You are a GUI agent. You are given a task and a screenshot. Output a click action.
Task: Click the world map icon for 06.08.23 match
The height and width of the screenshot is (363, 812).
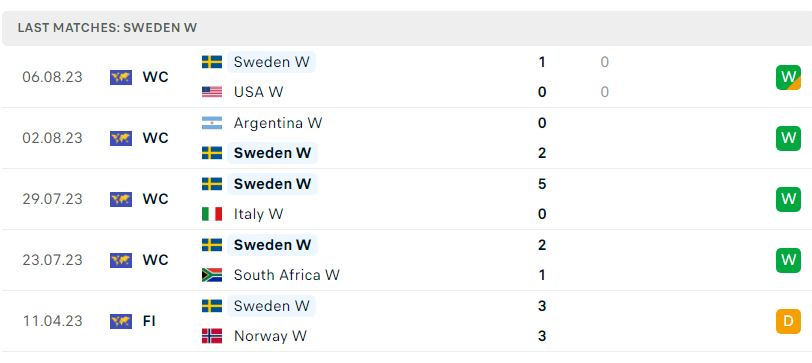point(121,77)
